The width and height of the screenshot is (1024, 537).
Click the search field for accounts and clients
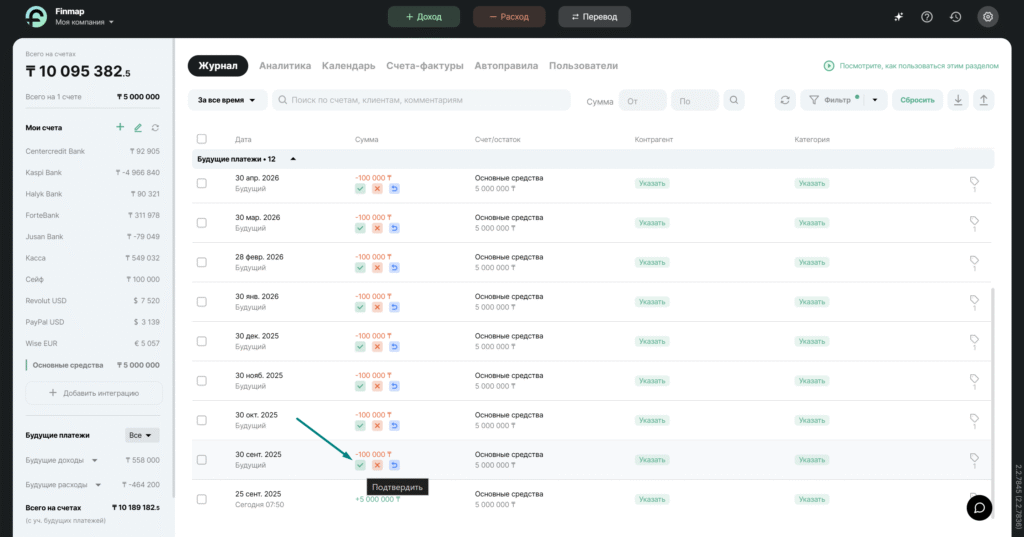(x=420, y=100)
